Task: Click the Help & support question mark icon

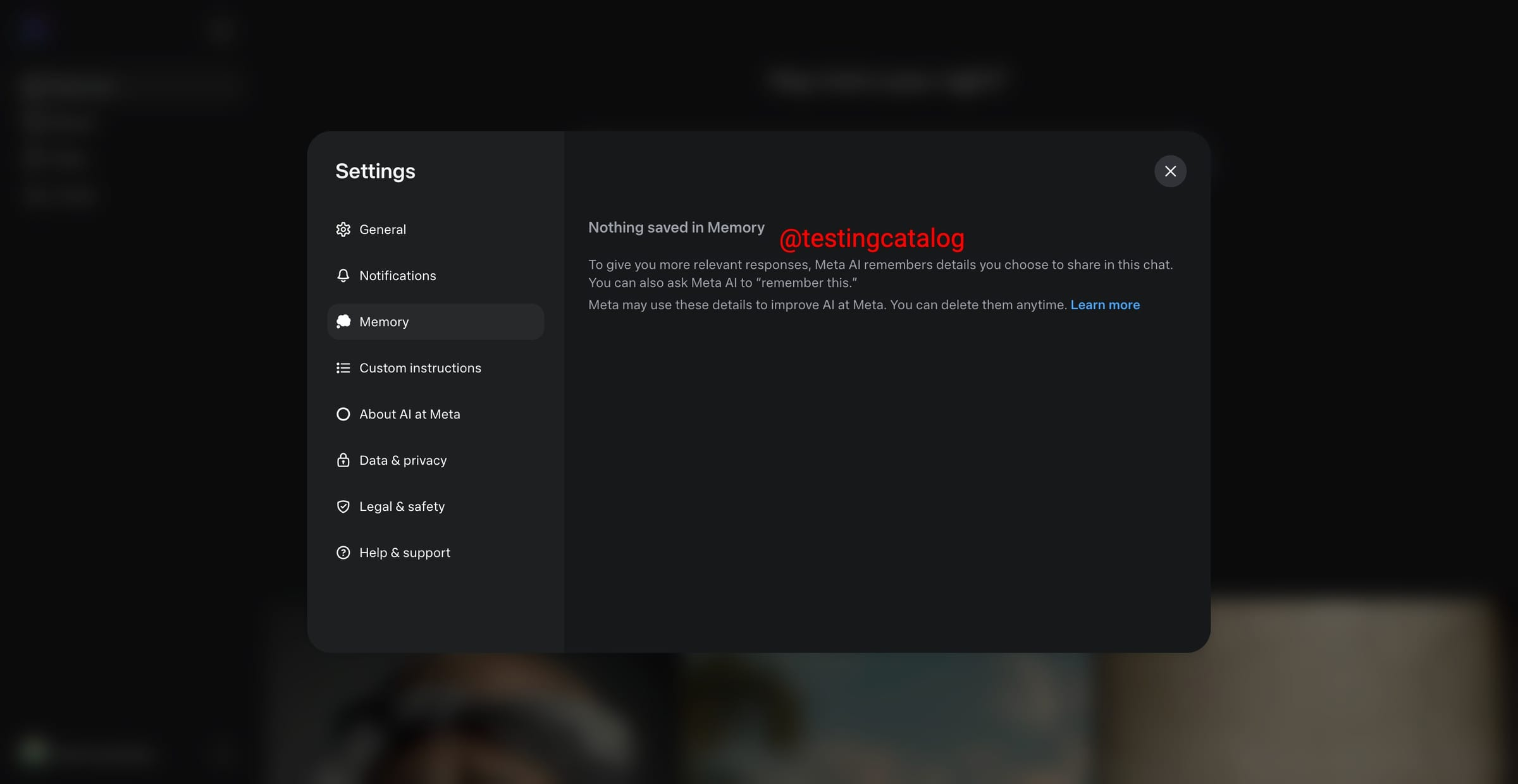Action: [x=343, y=553]
